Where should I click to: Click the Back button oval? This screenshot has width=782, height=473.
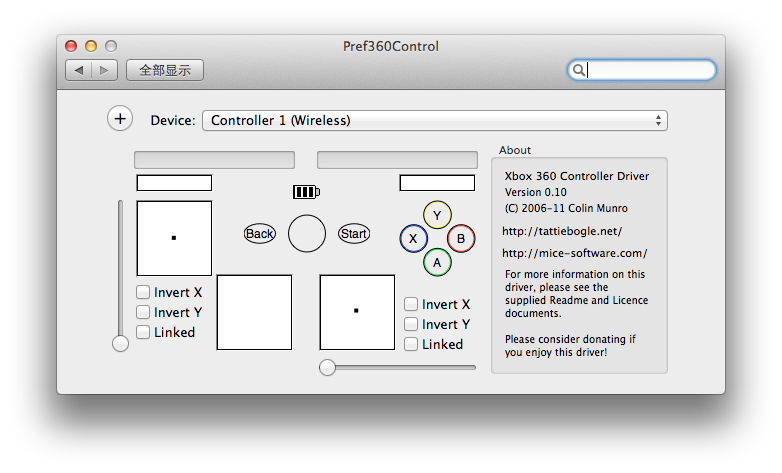(260, 234)
